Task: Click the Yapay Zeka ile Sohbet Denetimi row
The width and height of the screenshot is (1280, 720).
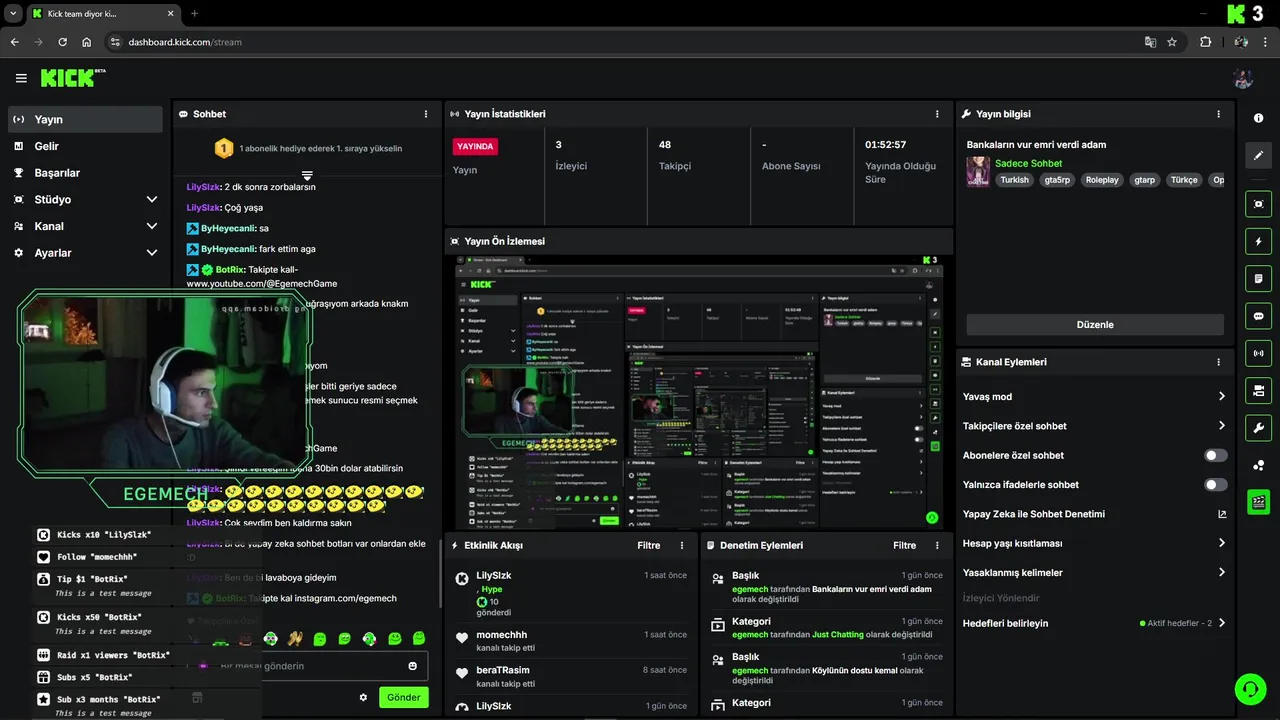Action: pos(1095,514)
